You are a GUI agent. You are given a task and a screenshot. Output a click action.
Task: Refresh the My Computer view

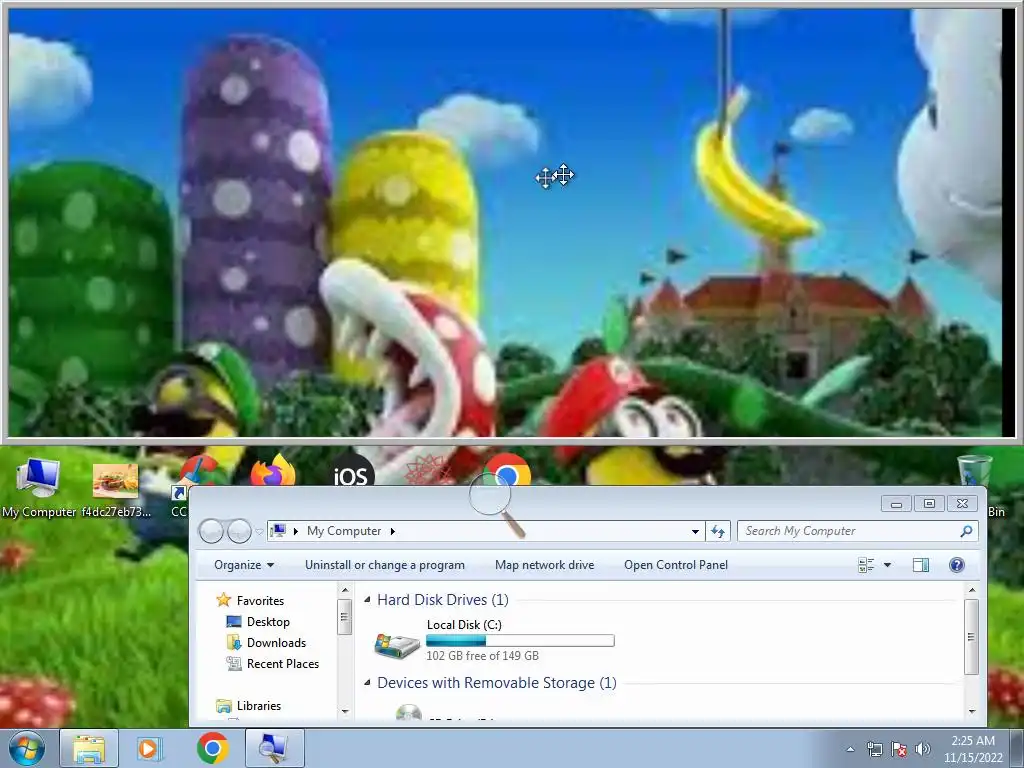718,531
